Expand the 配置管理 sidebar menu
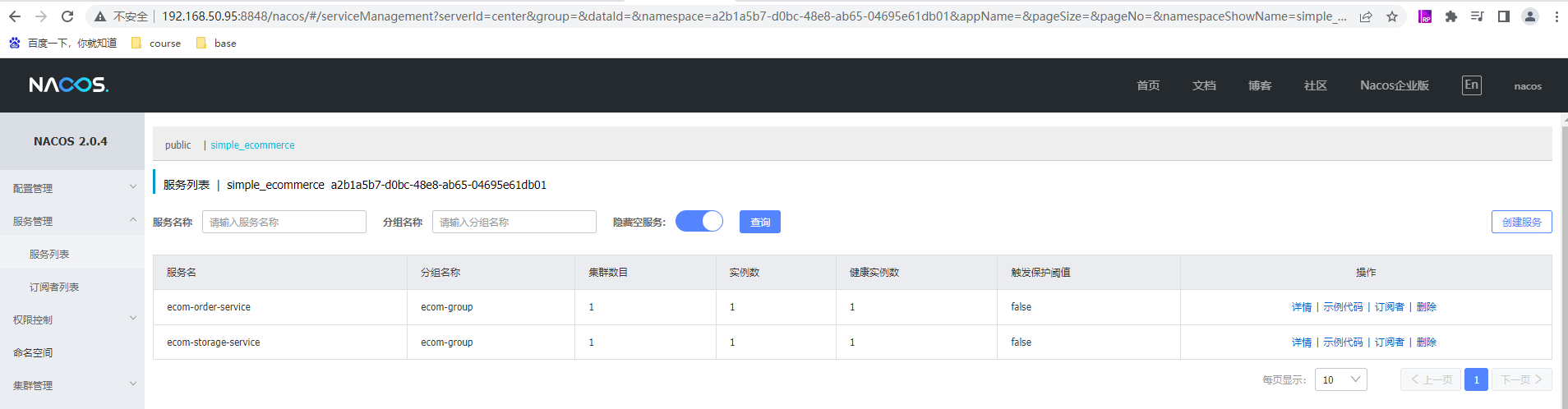The image size is (1568, 409). [x=72, y=188]
